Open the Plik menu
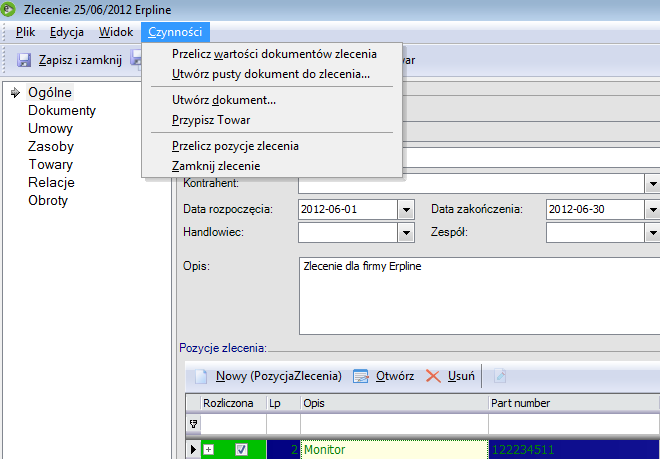 coord(25,32)
